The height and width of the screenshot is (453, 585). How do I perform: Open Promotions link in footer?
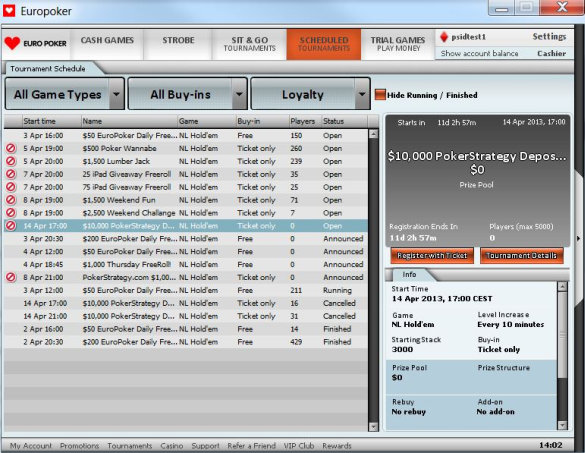click(79, 446)
